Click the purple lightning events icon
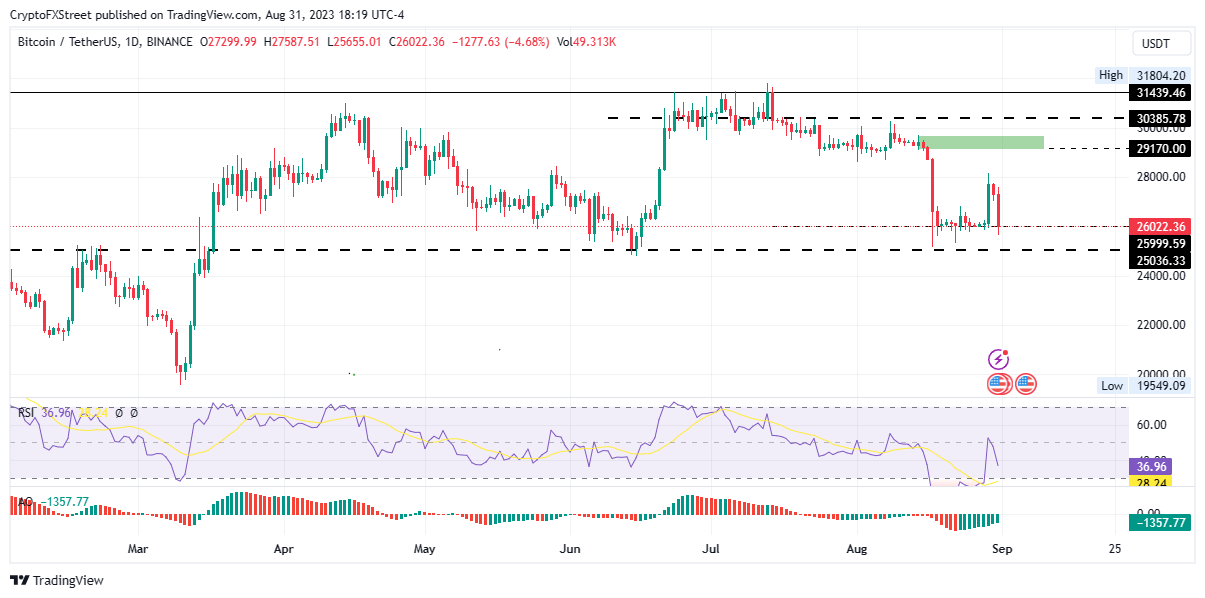 pos(998,359)
